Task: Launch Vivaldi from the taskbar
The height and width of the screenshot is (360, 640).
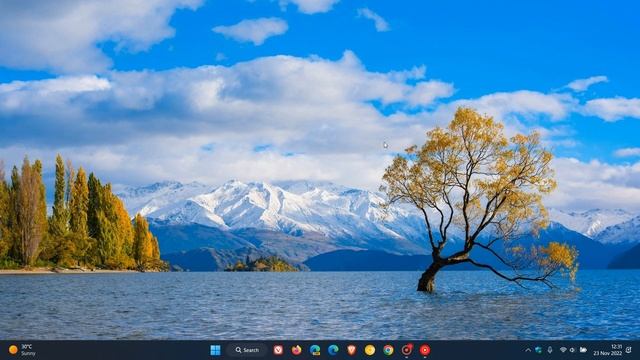Action: pos(278,350)
